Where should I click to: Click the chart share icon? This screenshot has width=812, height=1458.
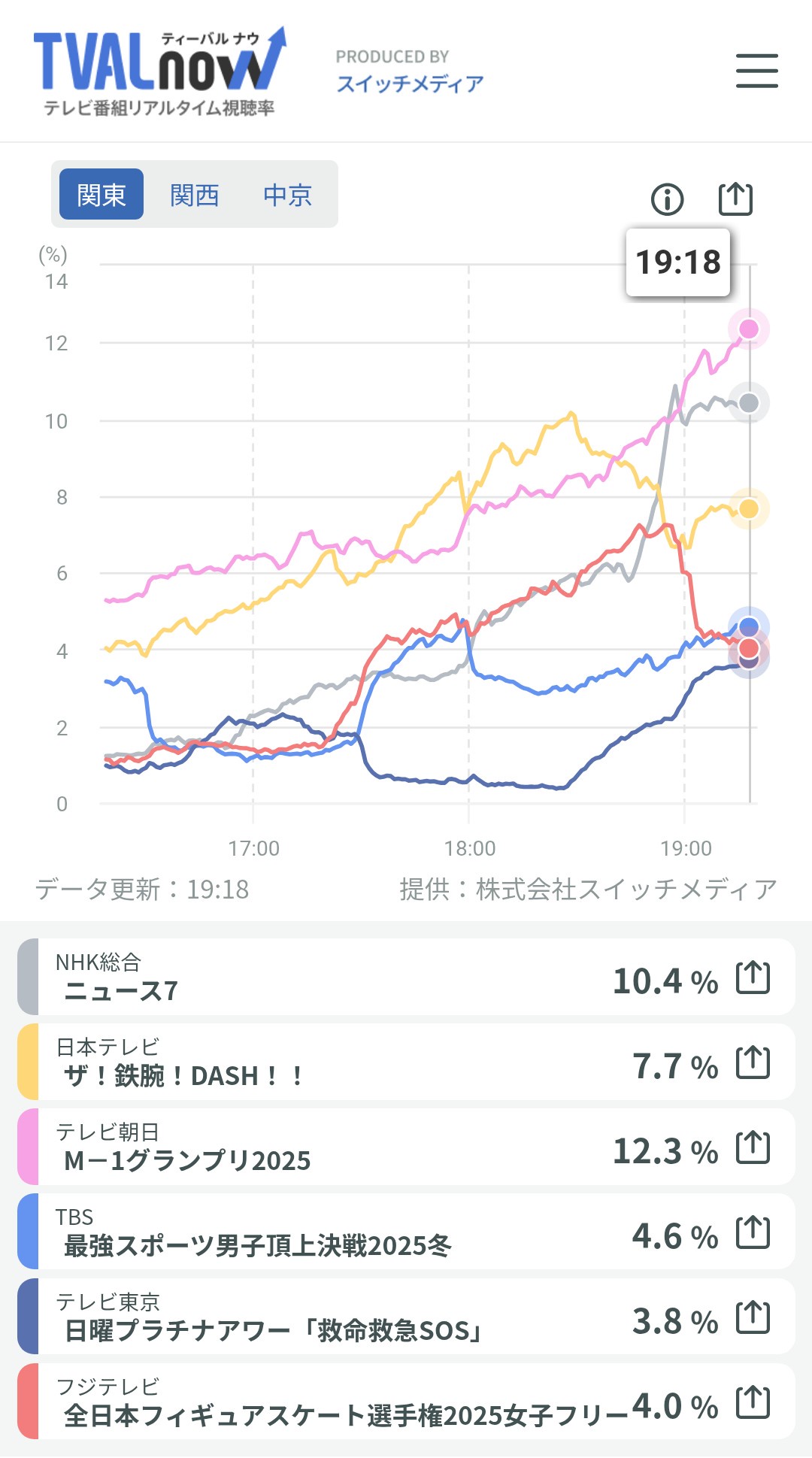click(x=735, y=199)
